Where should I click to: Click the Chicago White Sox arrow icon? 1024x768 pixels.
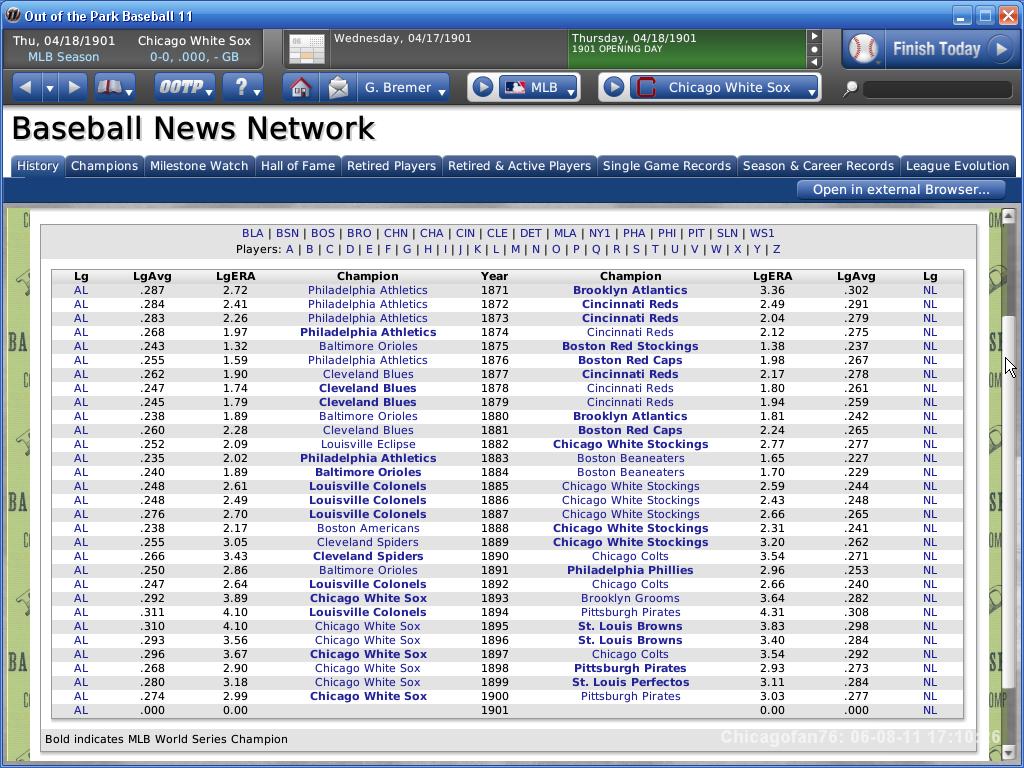(614, 88)
